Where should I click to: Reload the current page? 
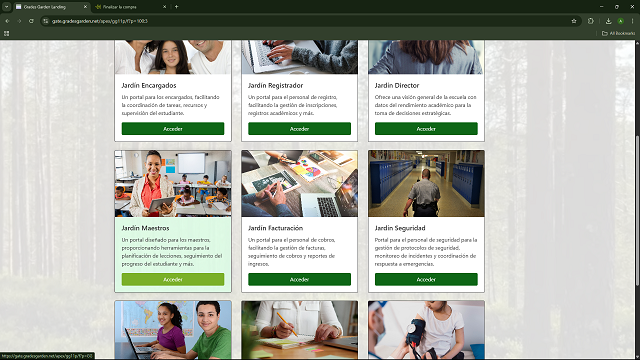coord(31,21)
